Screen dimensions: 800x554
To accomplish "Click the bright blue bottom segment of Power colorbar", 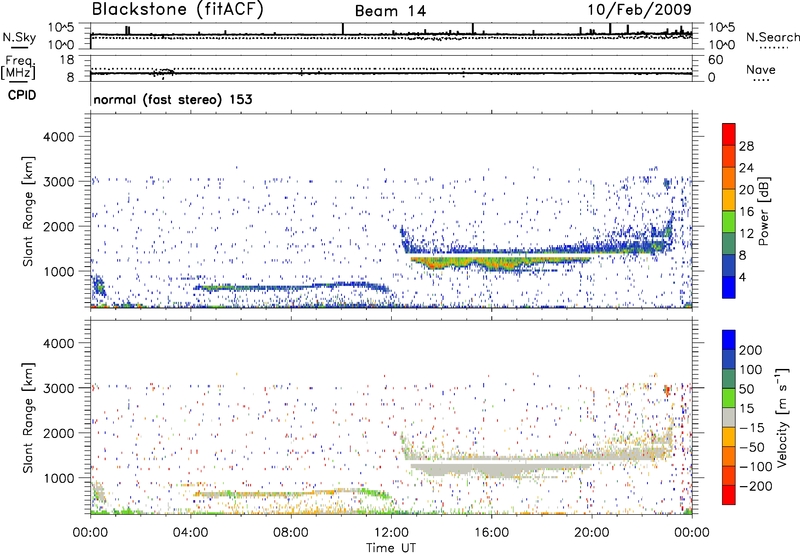I will click(x=729, y=287).
